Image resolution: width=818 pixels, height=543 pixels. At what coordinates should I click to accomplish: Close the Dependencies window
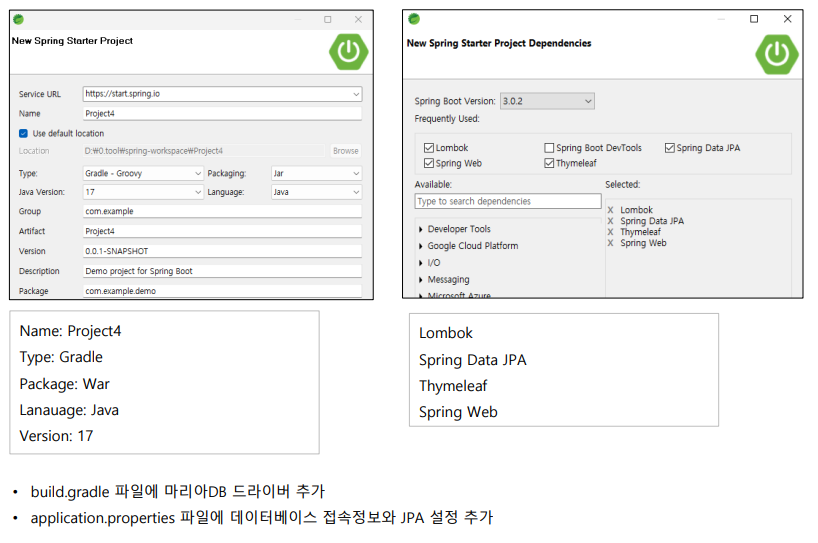coord(788,19)
